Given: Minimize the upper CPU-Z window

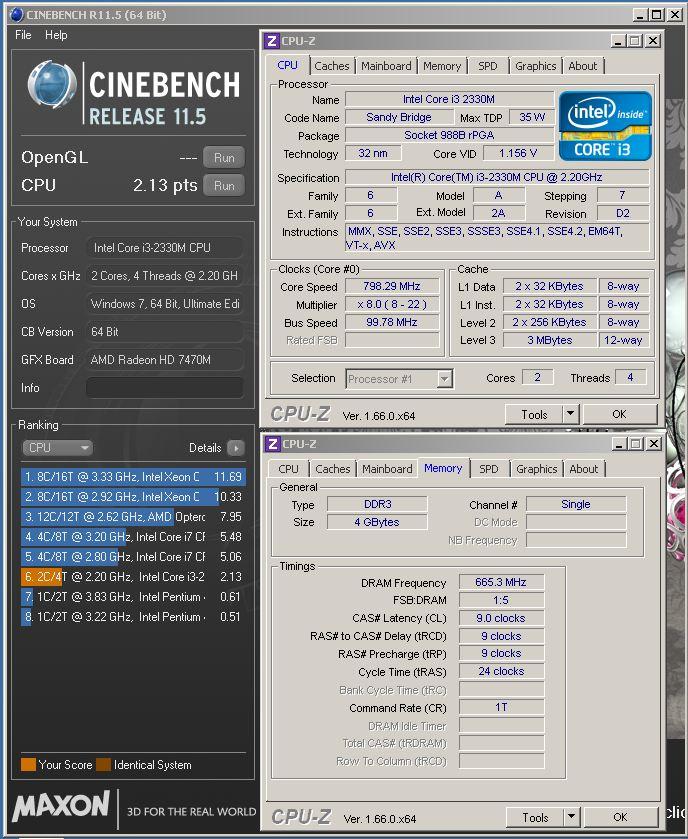Looking at the screenshot, I should [x=618, y=41].
